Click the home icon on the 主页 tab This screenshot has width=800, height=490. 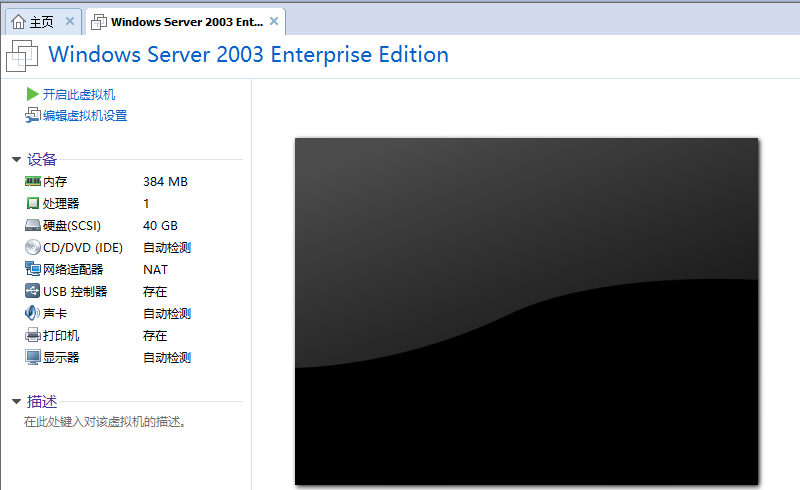[x=18, y=22]
